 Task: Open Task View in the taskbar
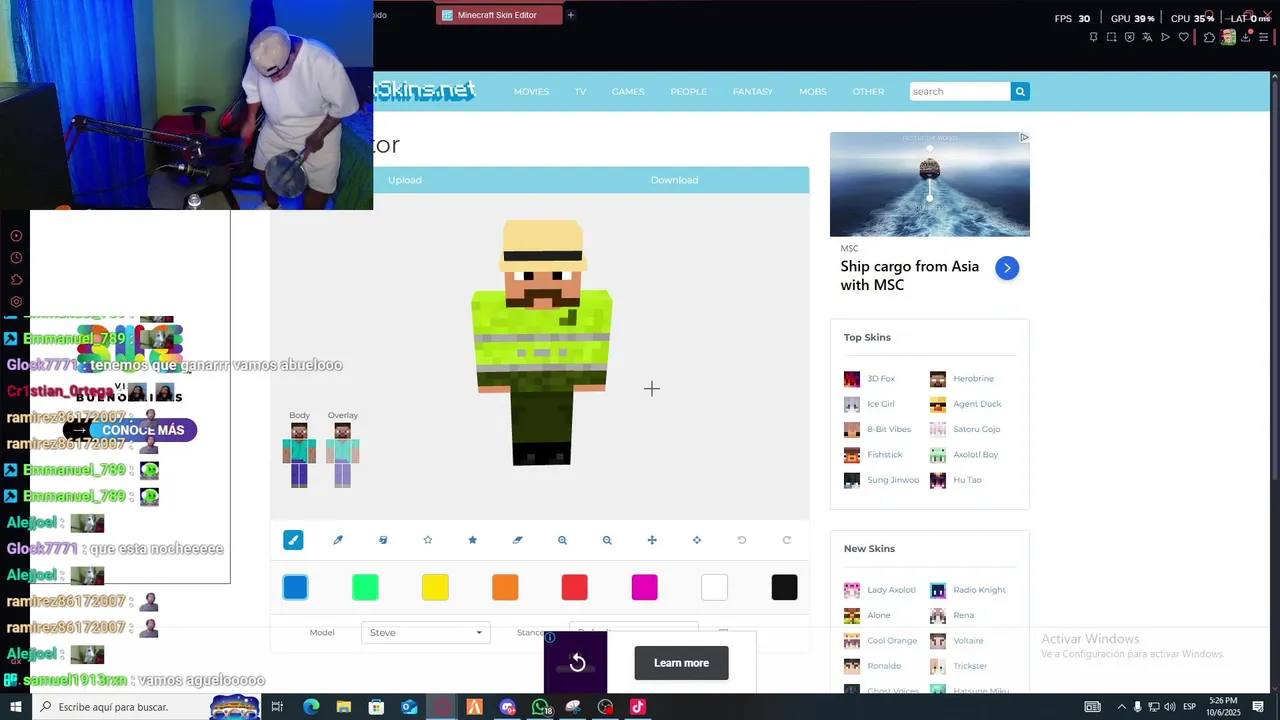tap(277, 707)
